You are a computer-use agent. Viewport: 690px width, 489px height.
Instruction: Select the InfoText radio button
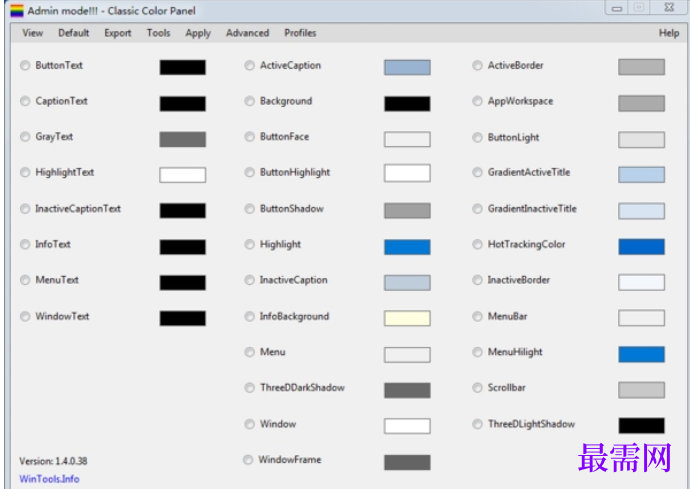[25, 244]
